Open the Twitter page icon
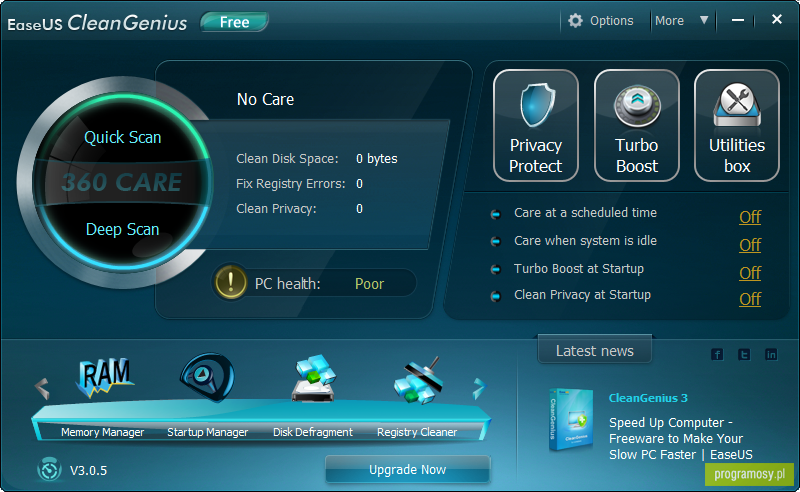 (x=744, y=354)
